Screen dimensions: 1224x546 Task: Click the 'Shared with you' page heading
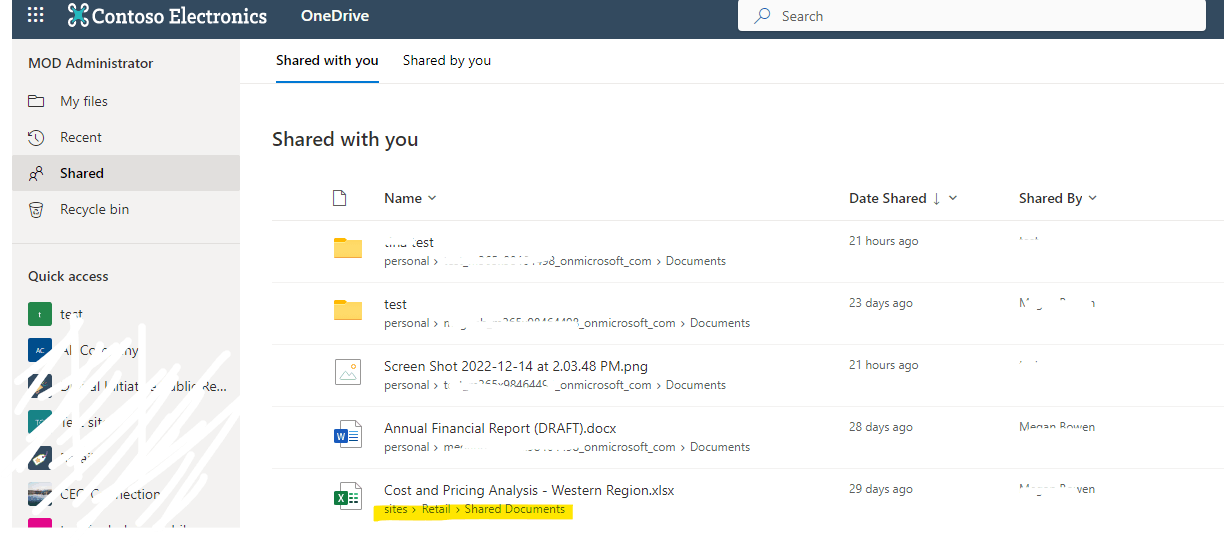click(345, 139)
